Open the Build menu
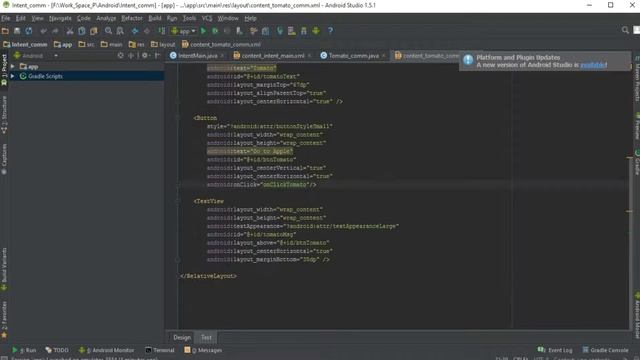The image size is (640, 360). pyautogui.click(x=155, y=18)
